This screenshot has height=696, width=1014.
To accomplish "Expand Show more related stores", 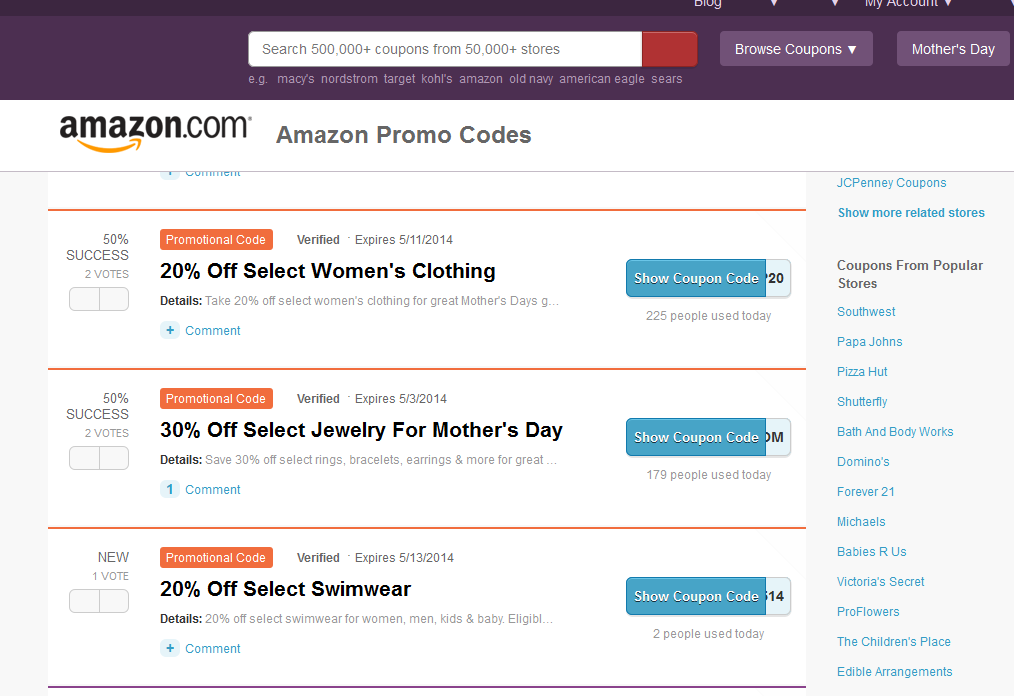I will pyautogui.click(x=910, y=213).
